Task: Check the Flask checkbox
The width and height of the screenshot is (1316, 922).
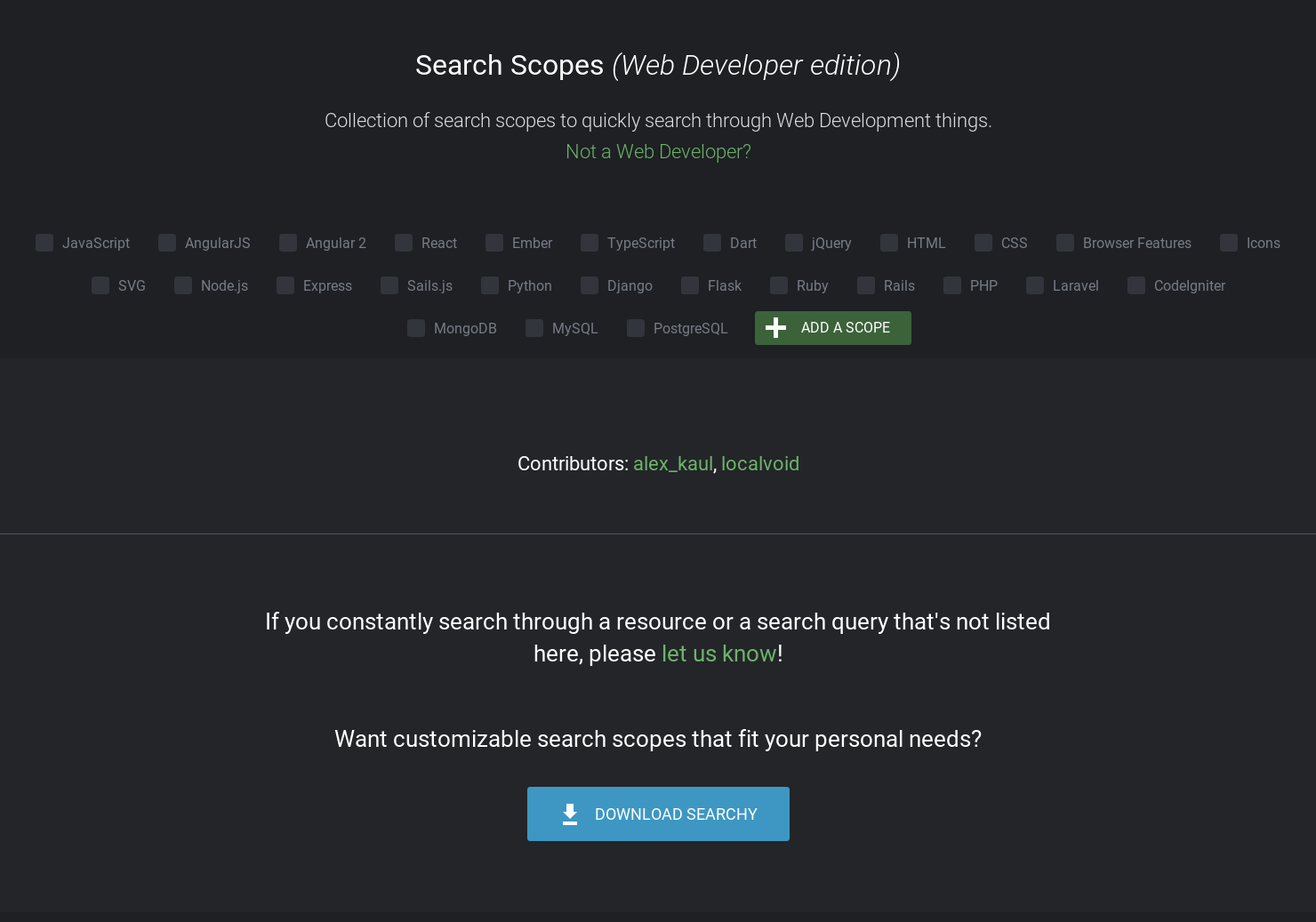Action: 690,285
